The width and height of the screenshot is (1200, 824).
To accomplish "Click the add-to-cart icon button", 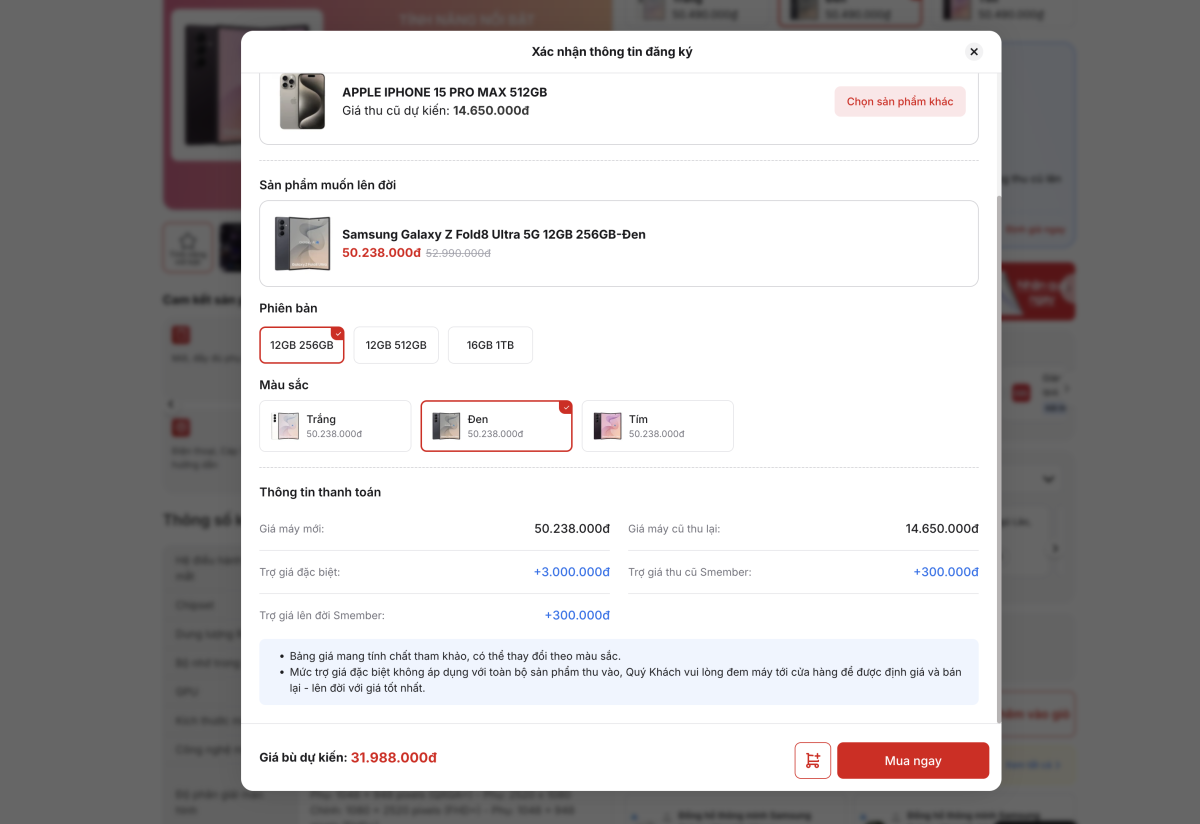I will 812,760.
